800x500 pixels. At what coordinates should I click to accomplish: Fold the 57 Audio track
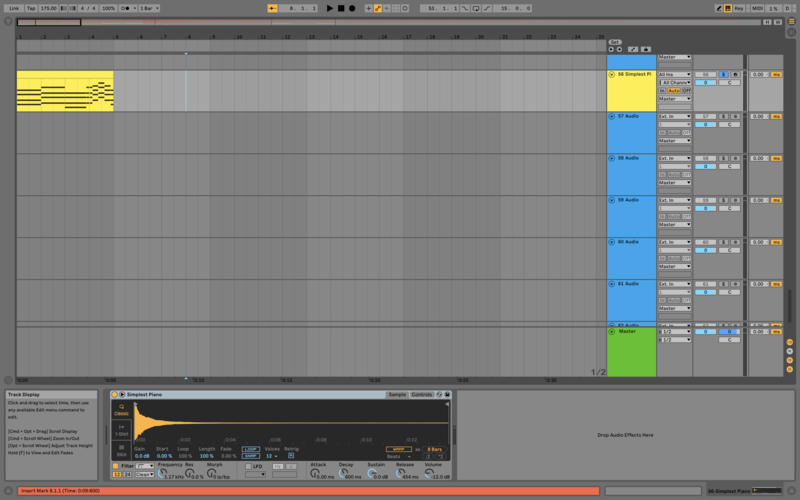612,117
